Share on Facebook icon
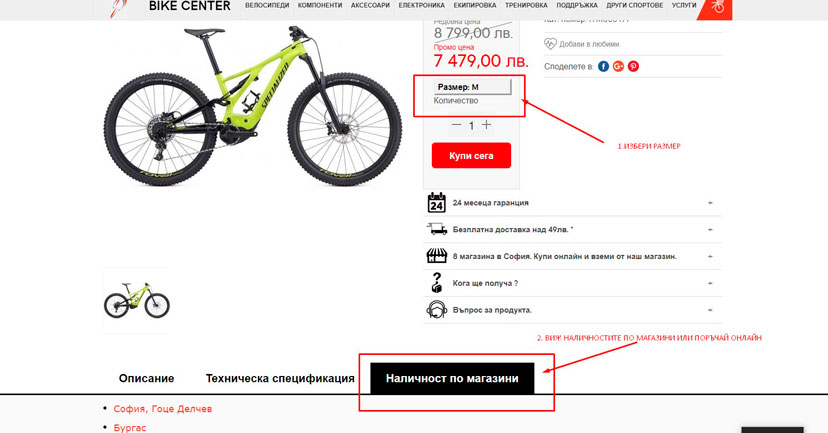This screenshot has width=828, height=433. pos(603,67)
